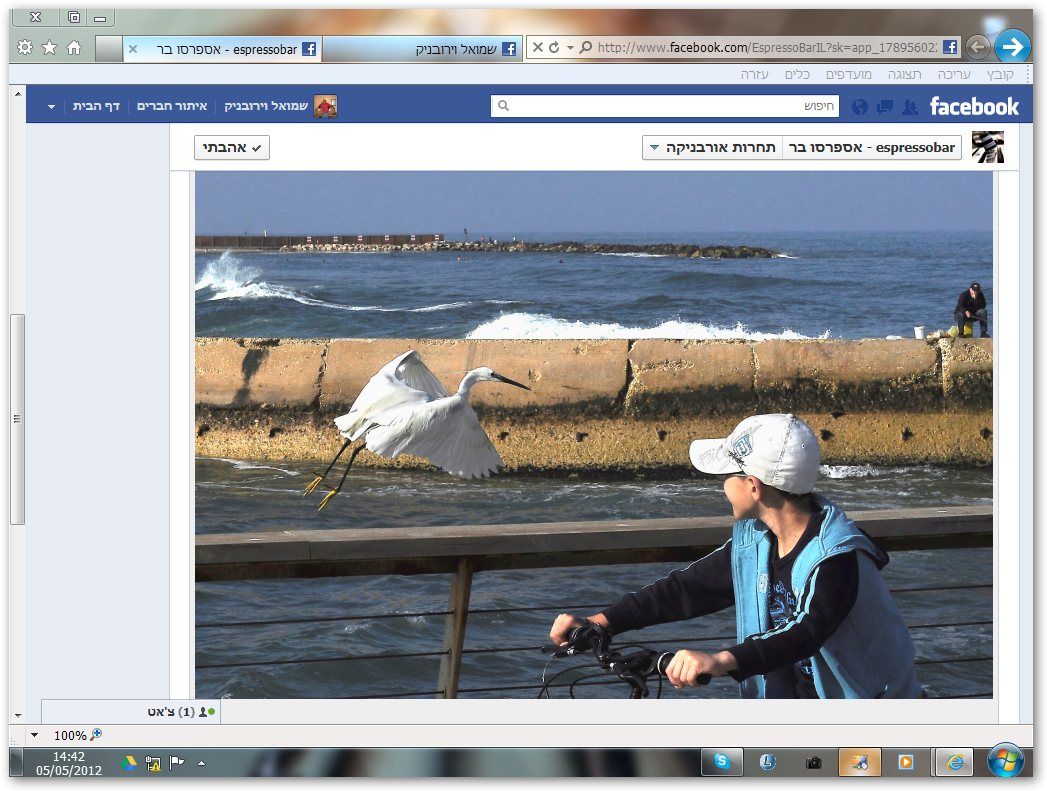Toggle the Liked (אהבתי) button
1047x791 pixels.
[232, 148]
